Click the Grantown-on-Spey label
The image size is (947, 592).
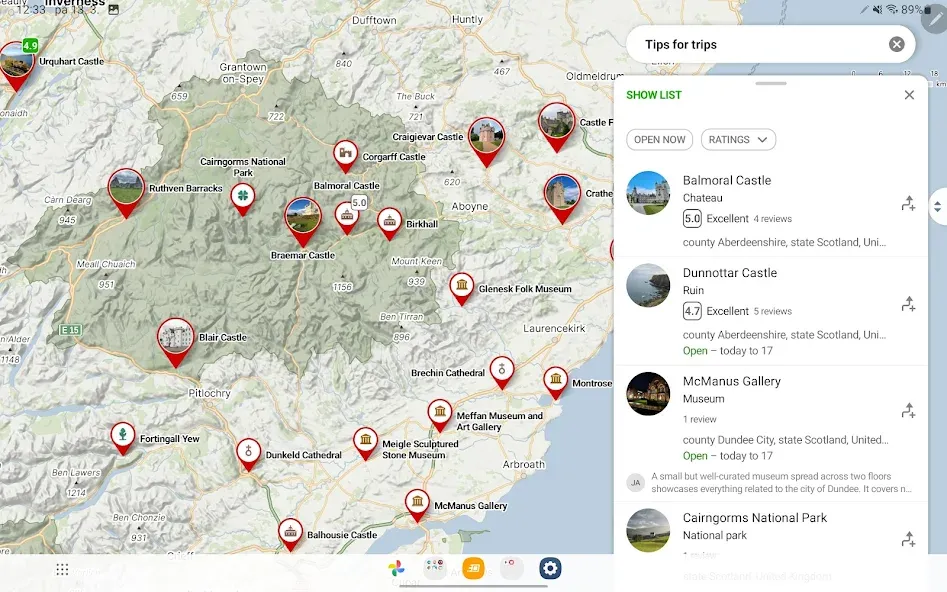pos(243,72)
